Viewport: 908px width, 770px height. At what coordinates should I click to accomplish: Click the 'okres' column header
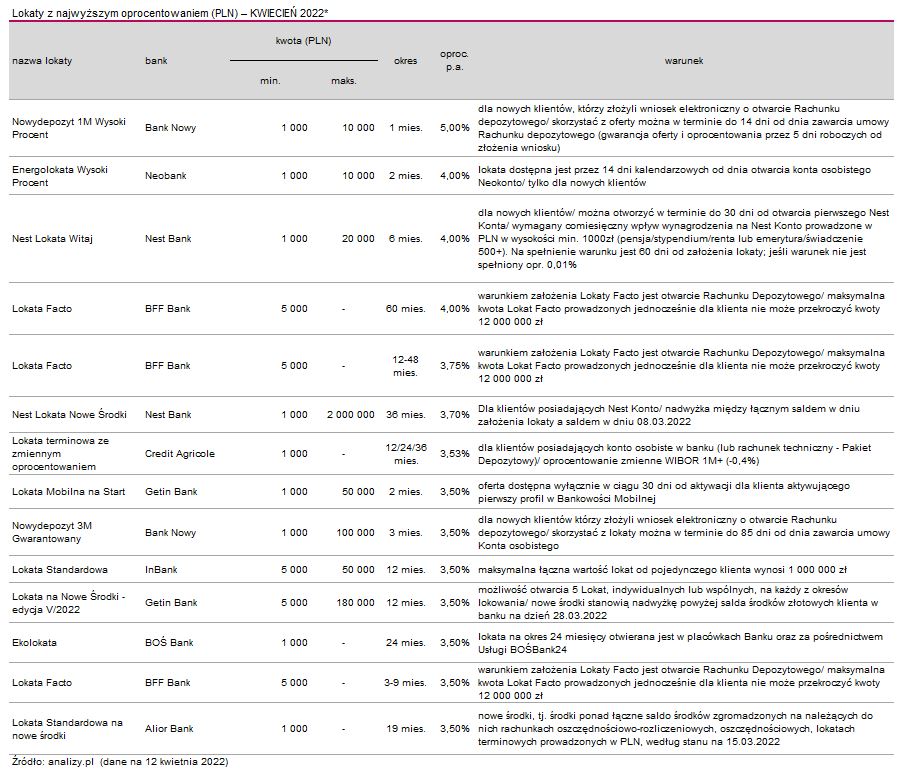[x=405, y=61]
